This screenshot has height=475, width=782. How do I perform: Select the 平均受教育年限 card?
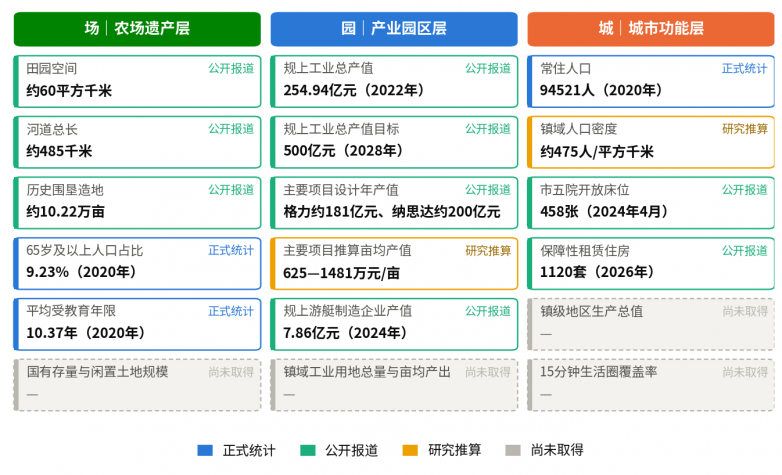click(x=137, y=324)
